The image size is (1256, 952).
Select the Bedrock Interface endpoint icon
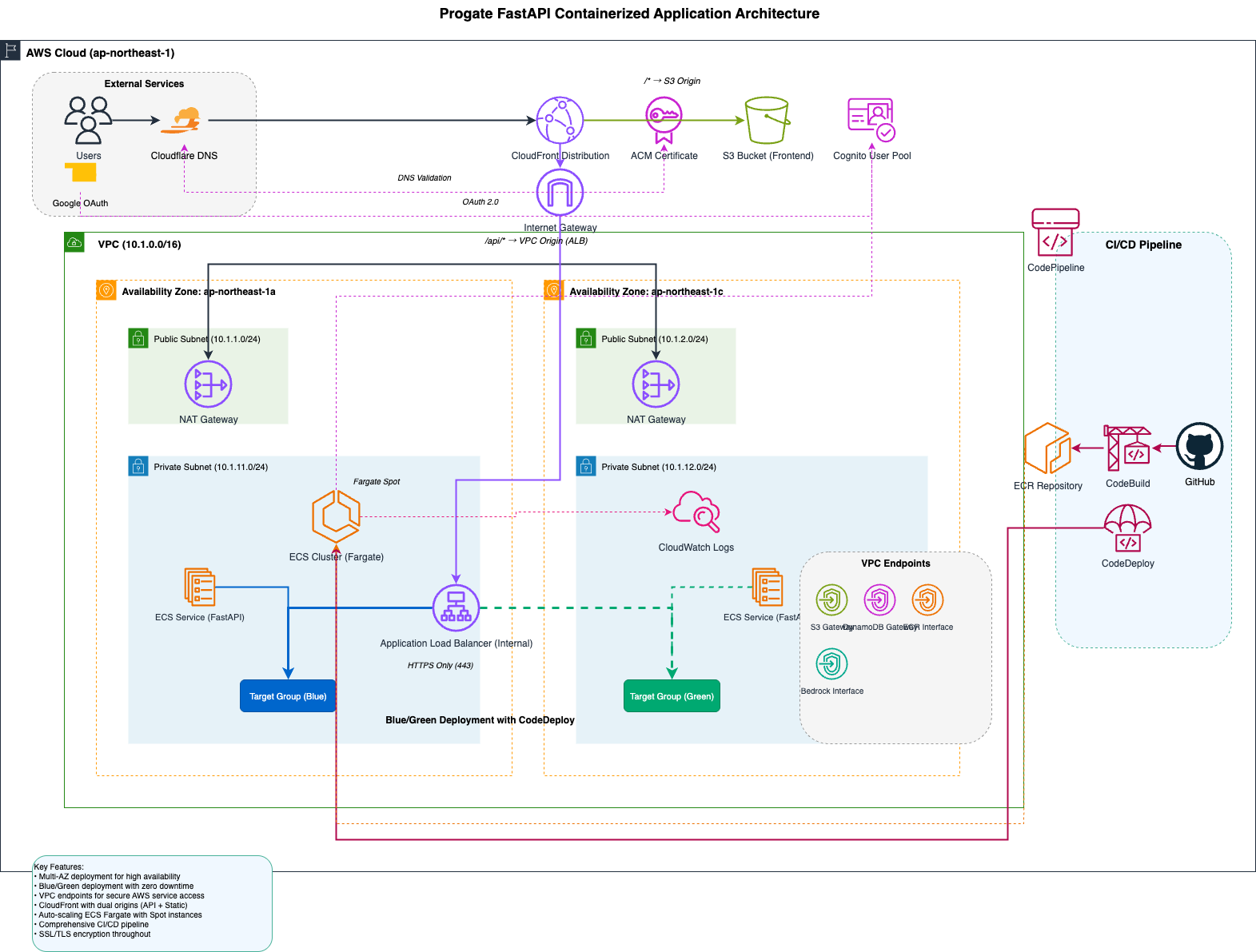(831, 663)
